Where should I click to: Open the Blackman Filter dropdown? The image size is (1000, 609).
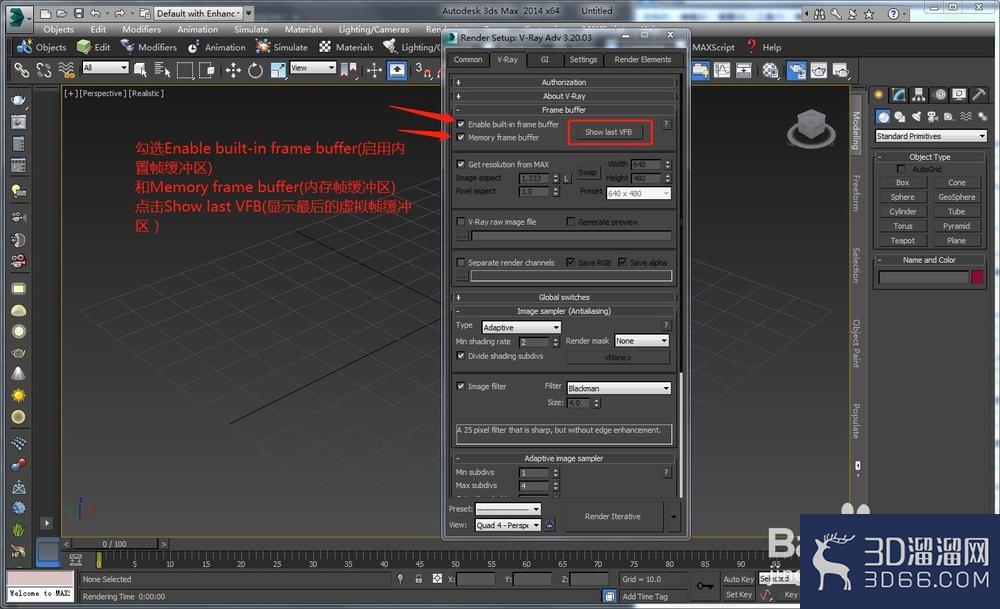click(619, 388)
